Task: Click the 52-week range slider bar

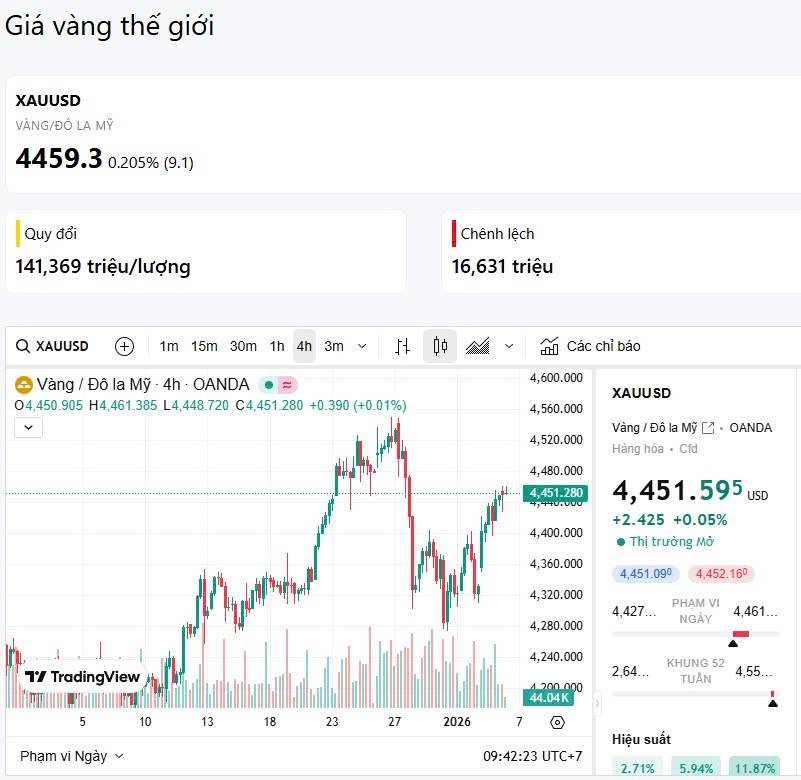Action: (x=695, y=693)
